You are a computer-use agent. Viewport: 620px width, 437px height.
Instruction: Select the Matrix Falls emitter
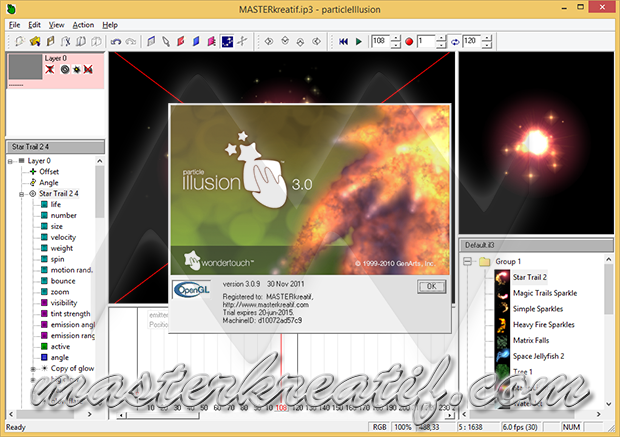(531, 341)
